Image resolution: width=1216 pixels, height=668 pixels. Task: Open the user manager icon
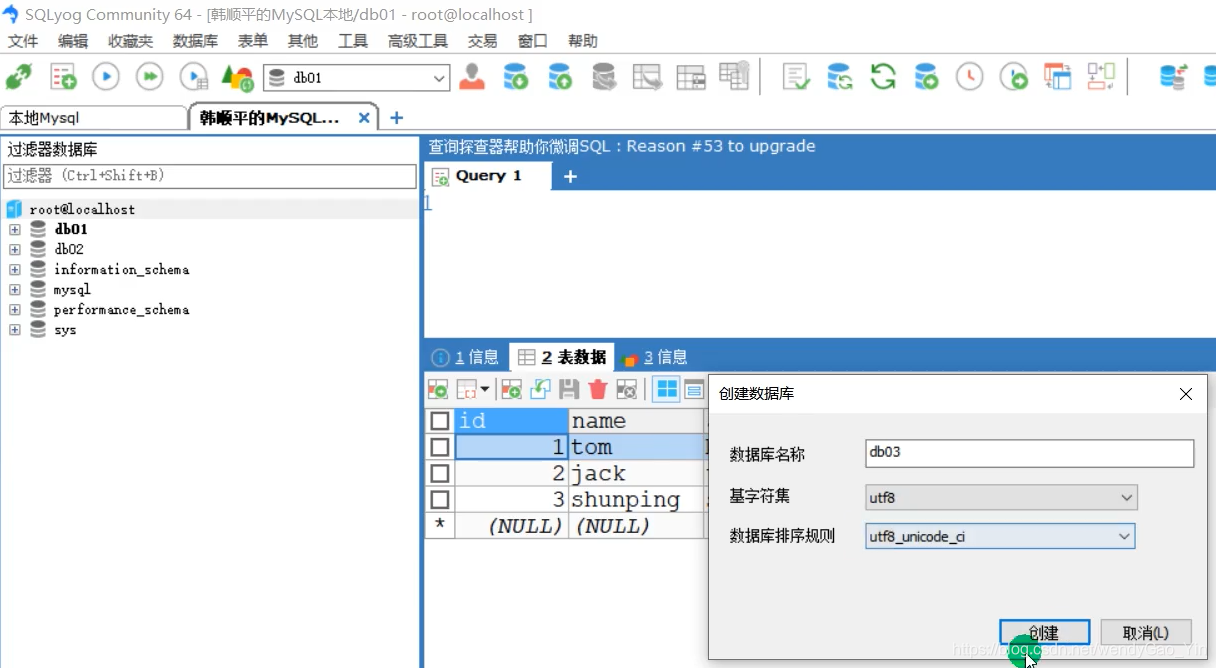coord(472,77)
